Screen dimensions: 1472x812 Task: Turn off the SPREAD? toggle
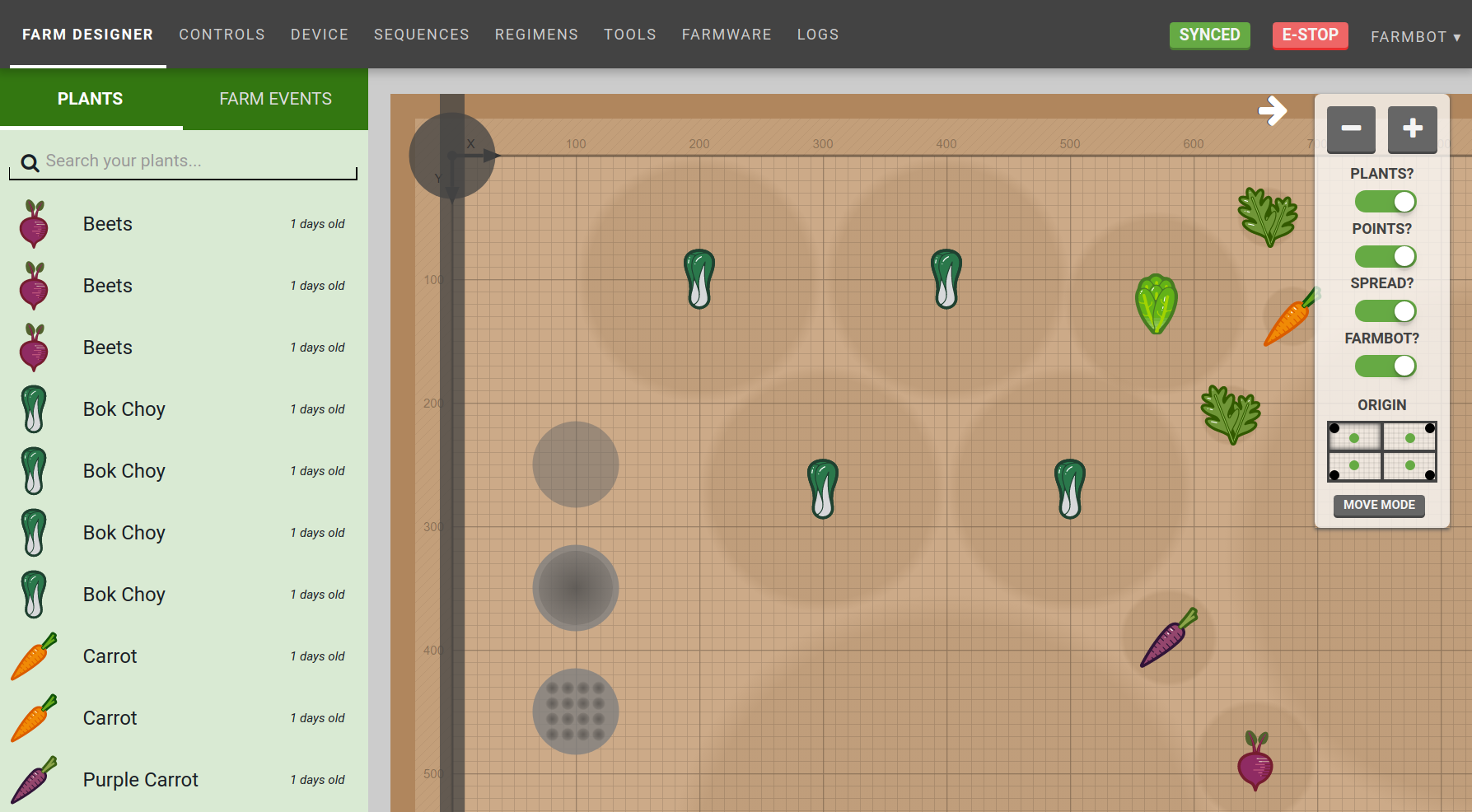[1385, 310]
